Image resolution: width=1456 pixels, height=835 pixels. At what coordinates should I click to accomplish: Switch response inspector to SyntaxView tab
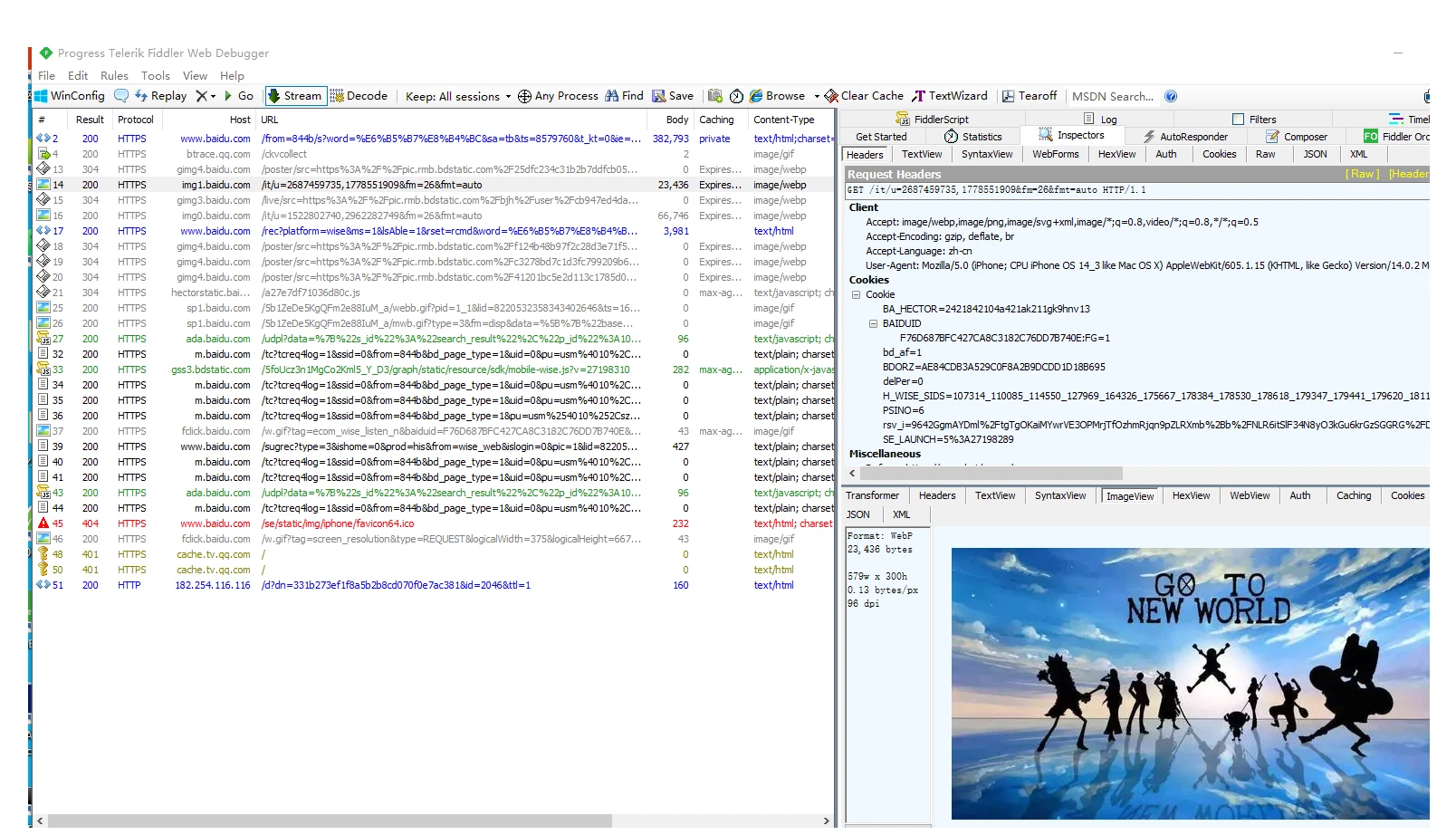[1060, 495]
